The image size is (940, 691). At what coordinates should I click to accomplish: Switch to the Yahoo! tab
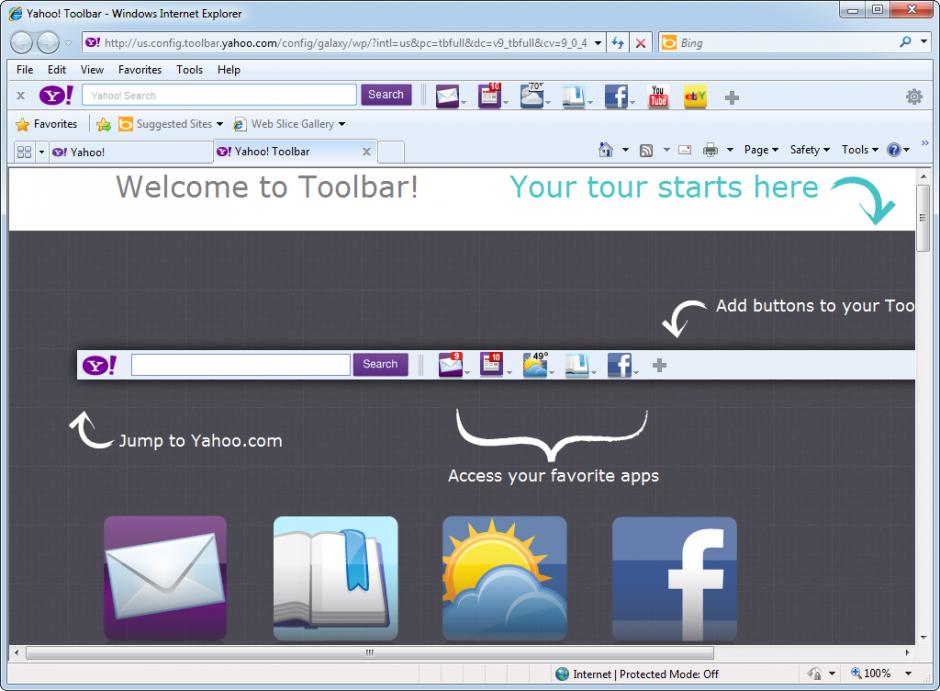(131, 152)
